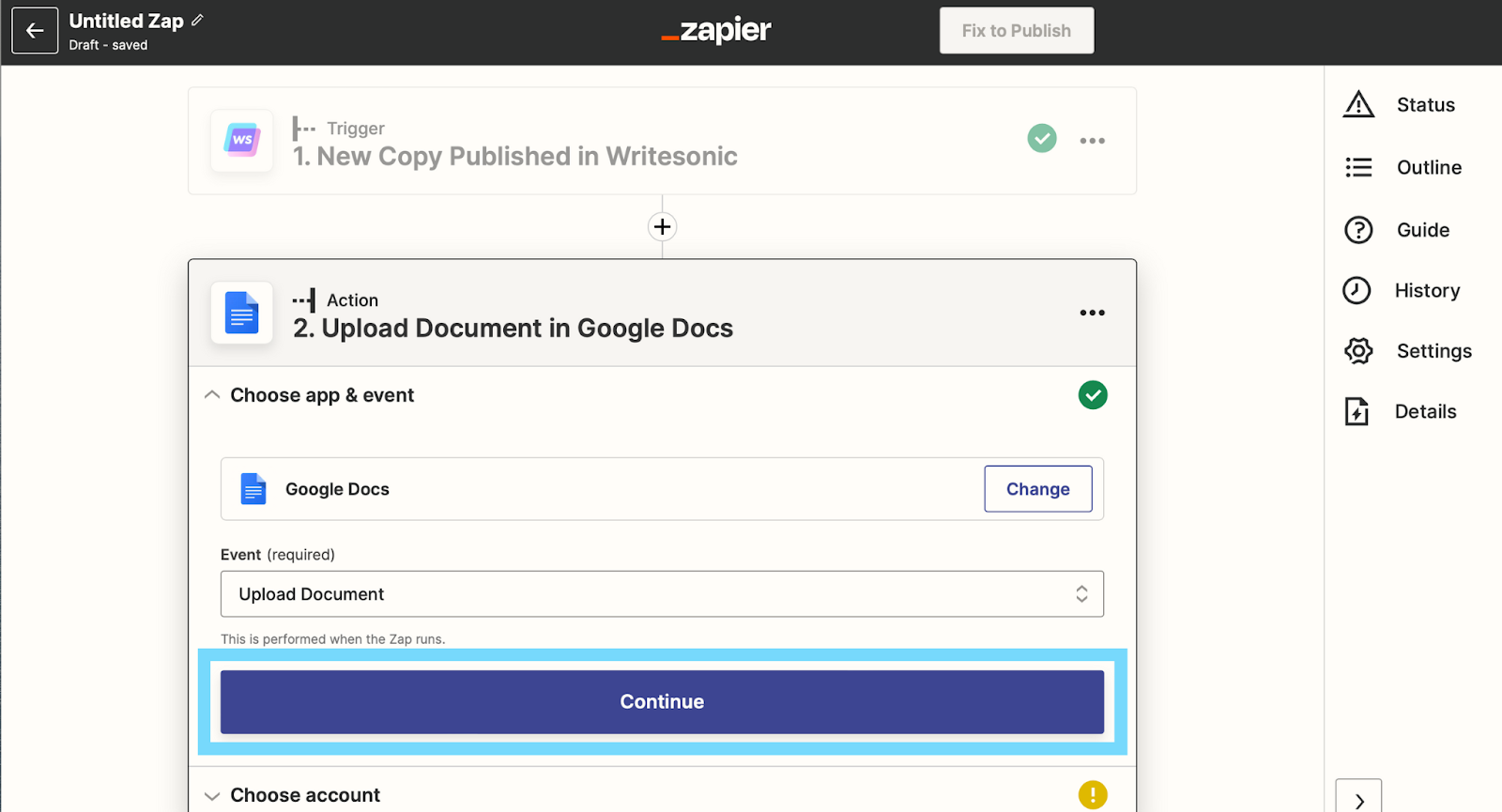Collapse the Choose app & event section
The image size is (1502, 812).
(212, 395)
